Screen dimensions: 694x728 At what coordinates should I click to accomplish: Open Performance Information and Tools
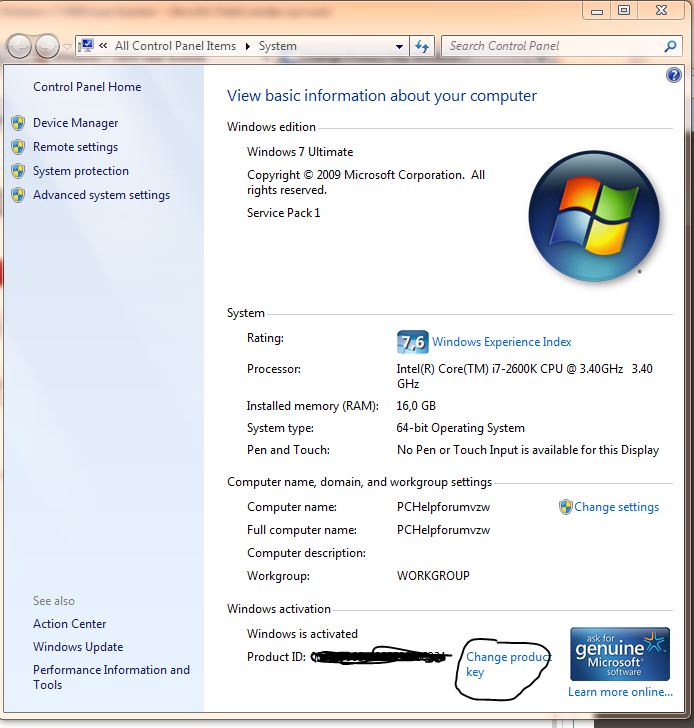tap(111, 677)
